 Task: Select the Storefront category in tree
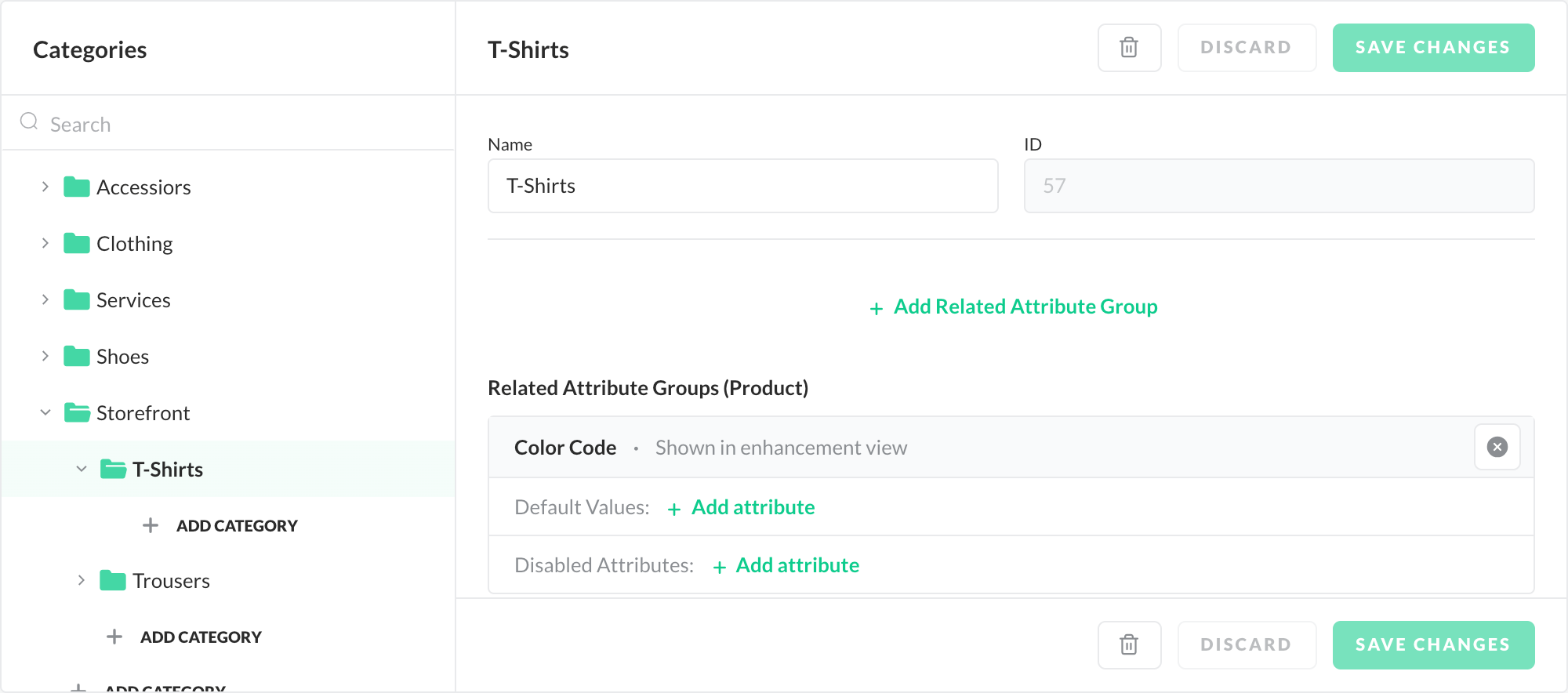(x=143, y=413)
